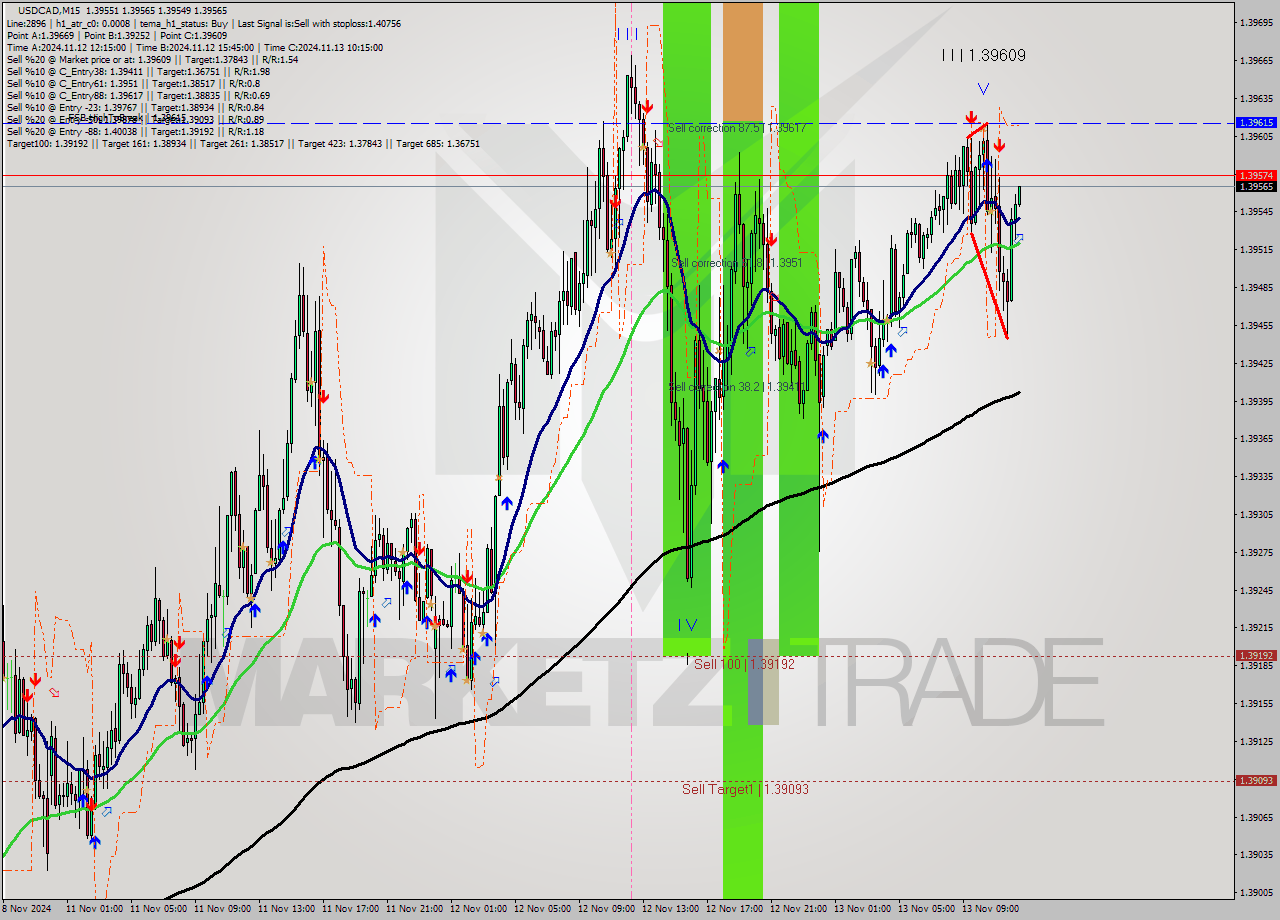This screenshot has width=1280, height=920.
Task: Click the 1.39215 price axis label
Action: 1256,627
